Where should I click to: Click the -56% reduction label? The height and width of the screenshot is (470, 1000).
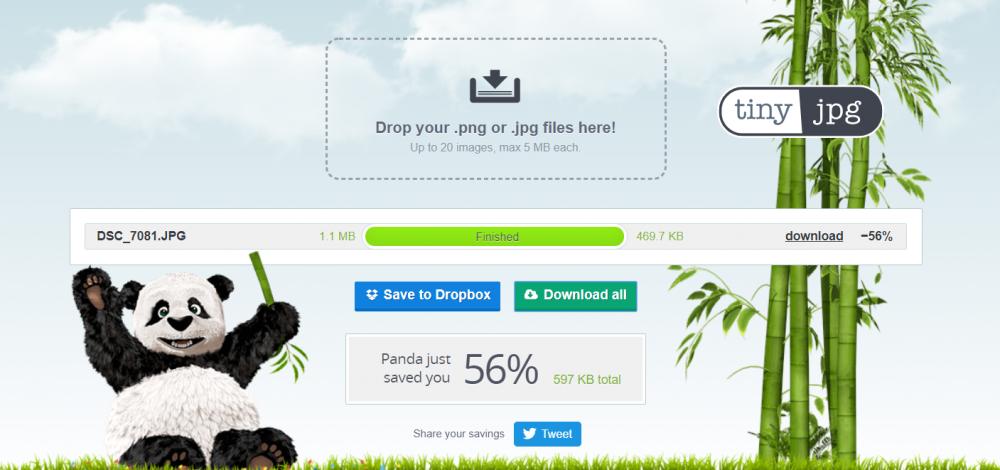click(876, 236)
